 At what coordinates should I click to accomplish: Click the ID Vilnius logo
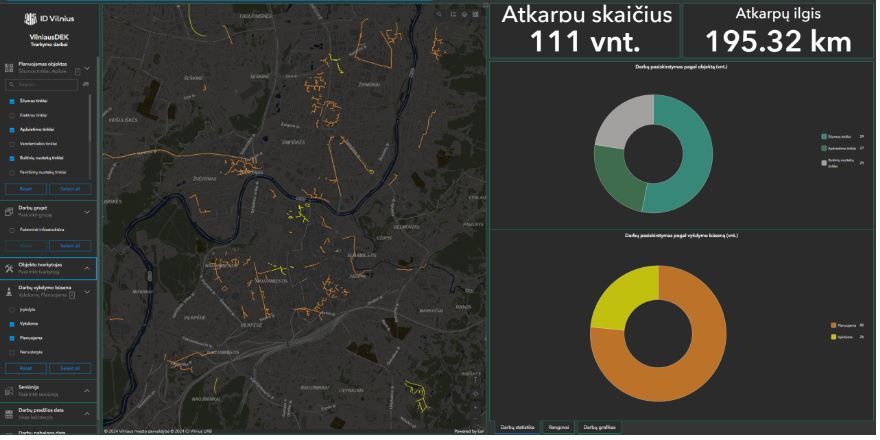(x=48, y=18)
